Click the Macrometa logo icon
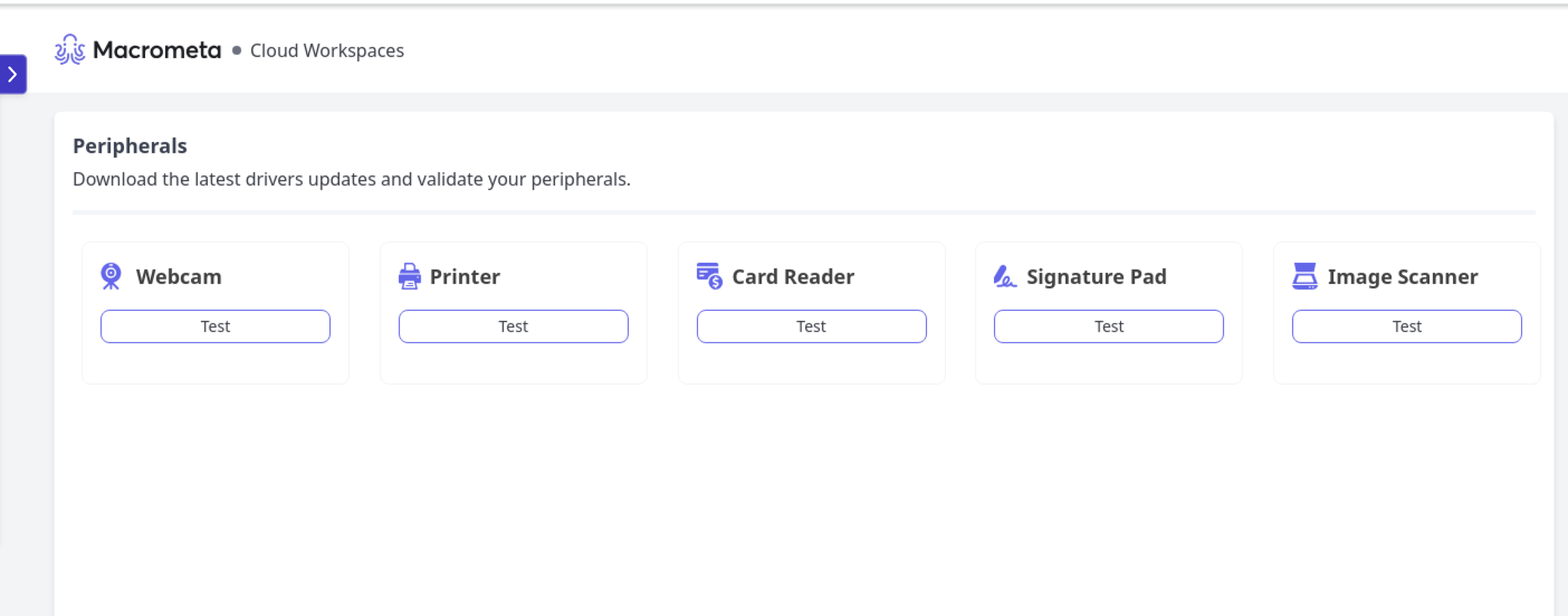 pyautogui.click(x=70, y=50)
